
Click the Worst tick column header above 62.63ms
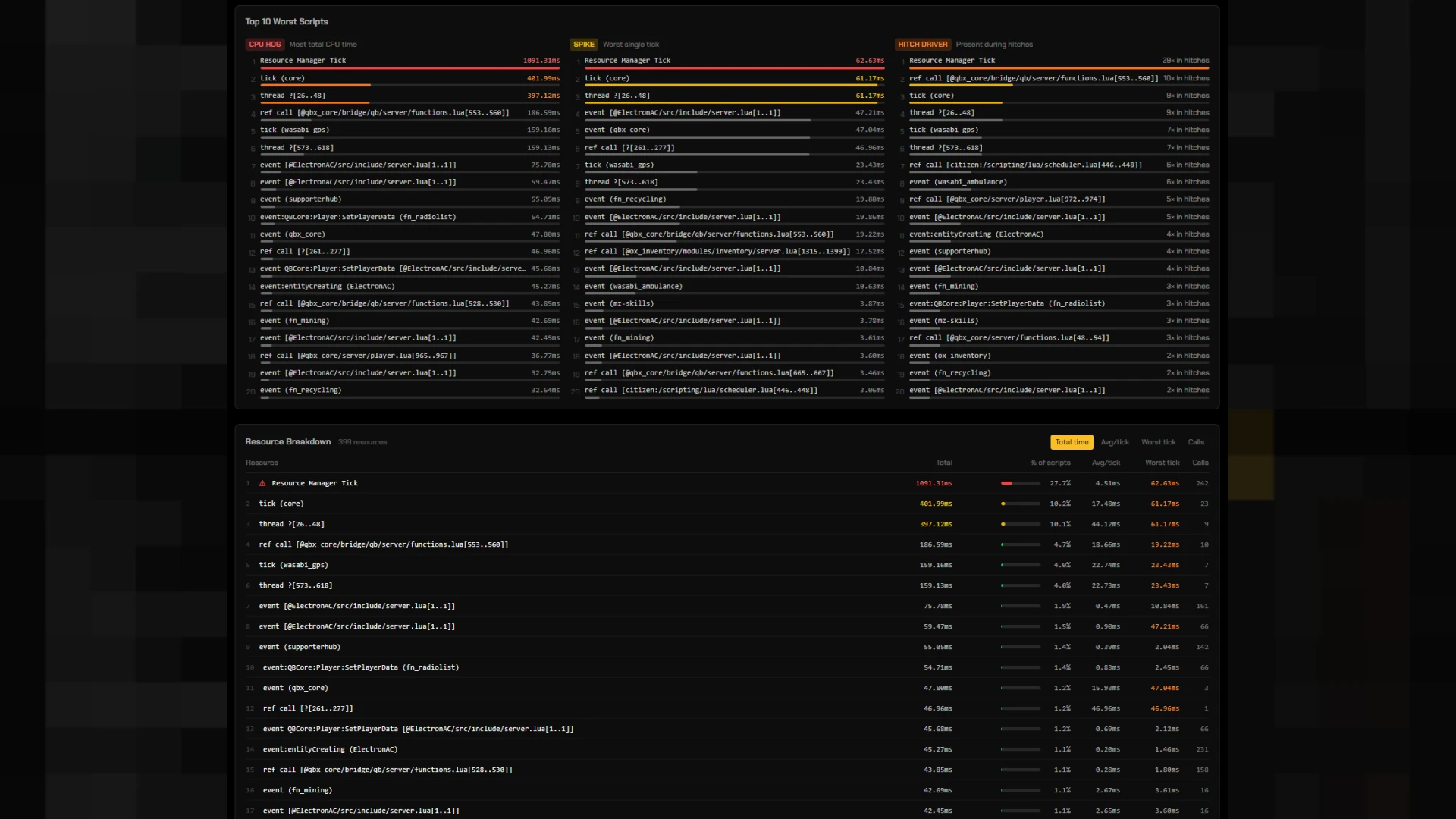[1163, 463]
